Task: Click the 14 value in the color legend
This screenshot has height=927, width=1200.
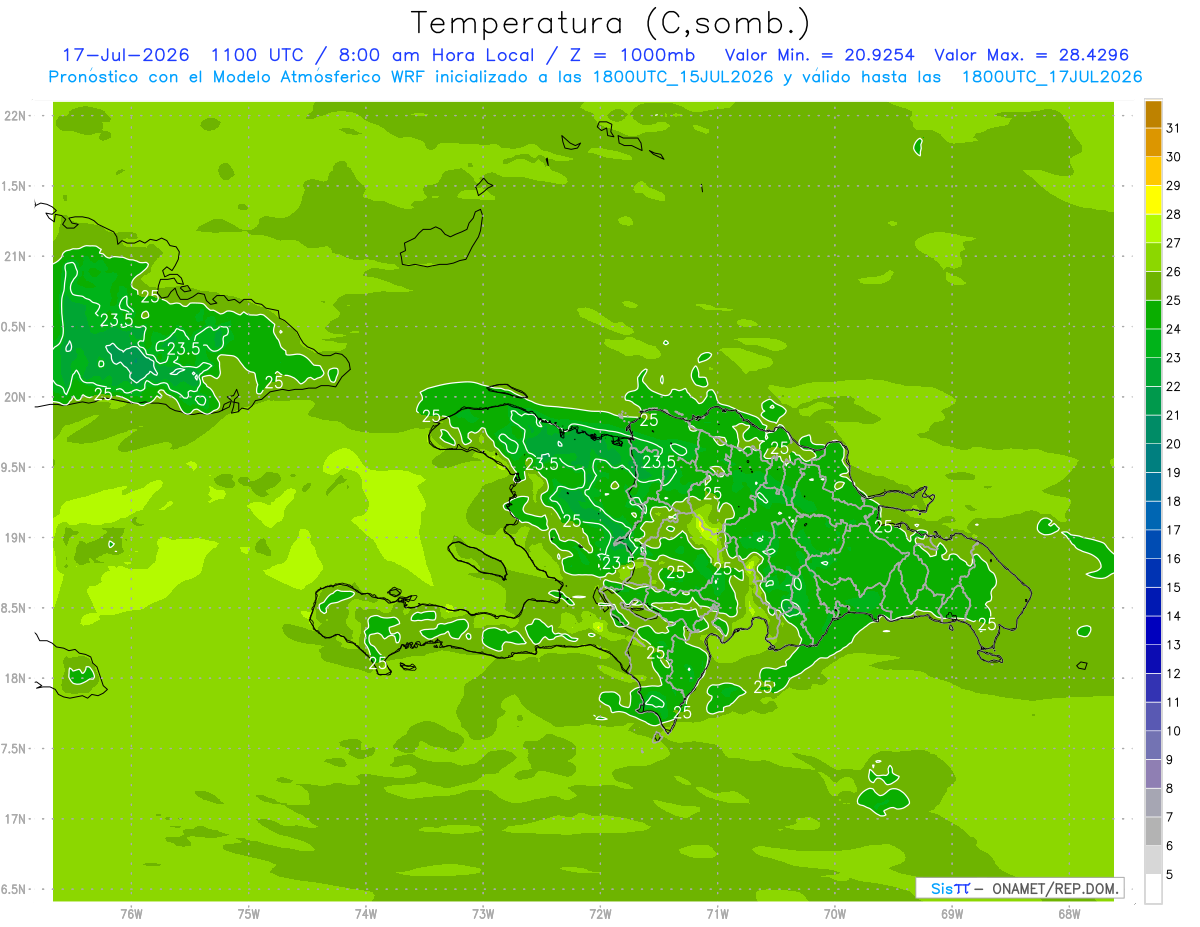Action: pos(1174,616)
